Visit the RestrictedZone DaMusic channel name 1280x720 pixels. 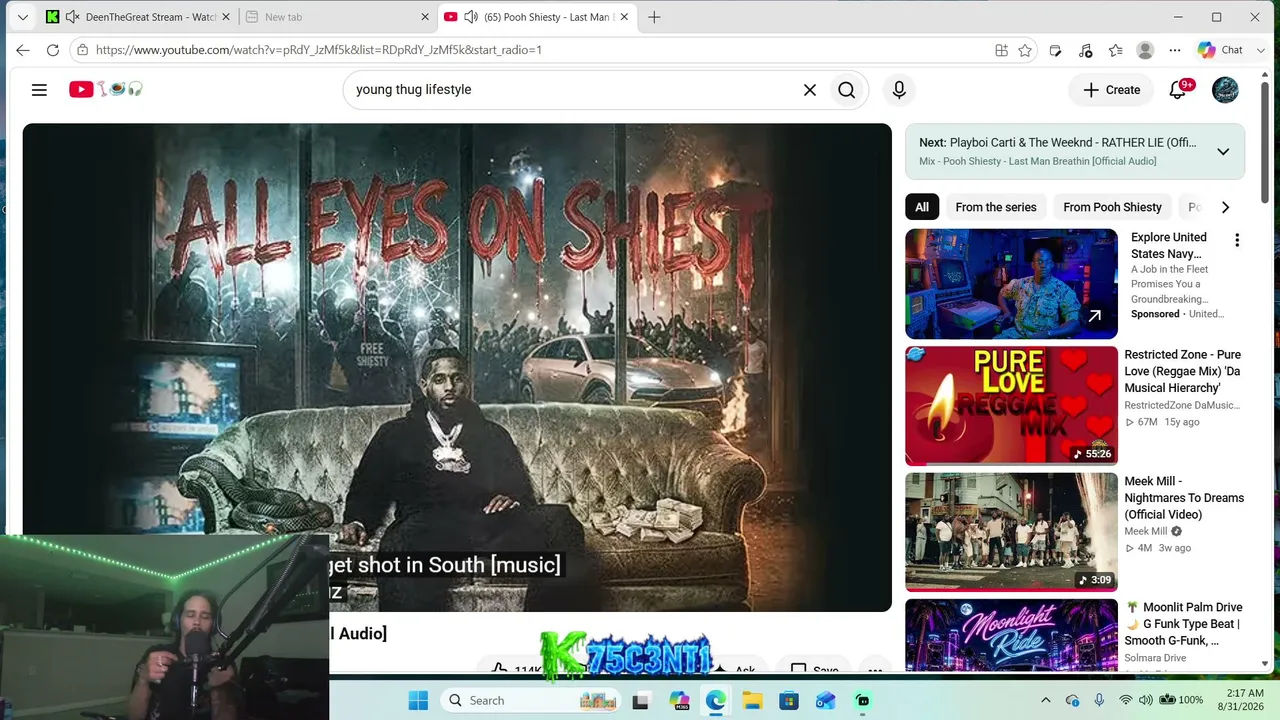point(1181,405)
